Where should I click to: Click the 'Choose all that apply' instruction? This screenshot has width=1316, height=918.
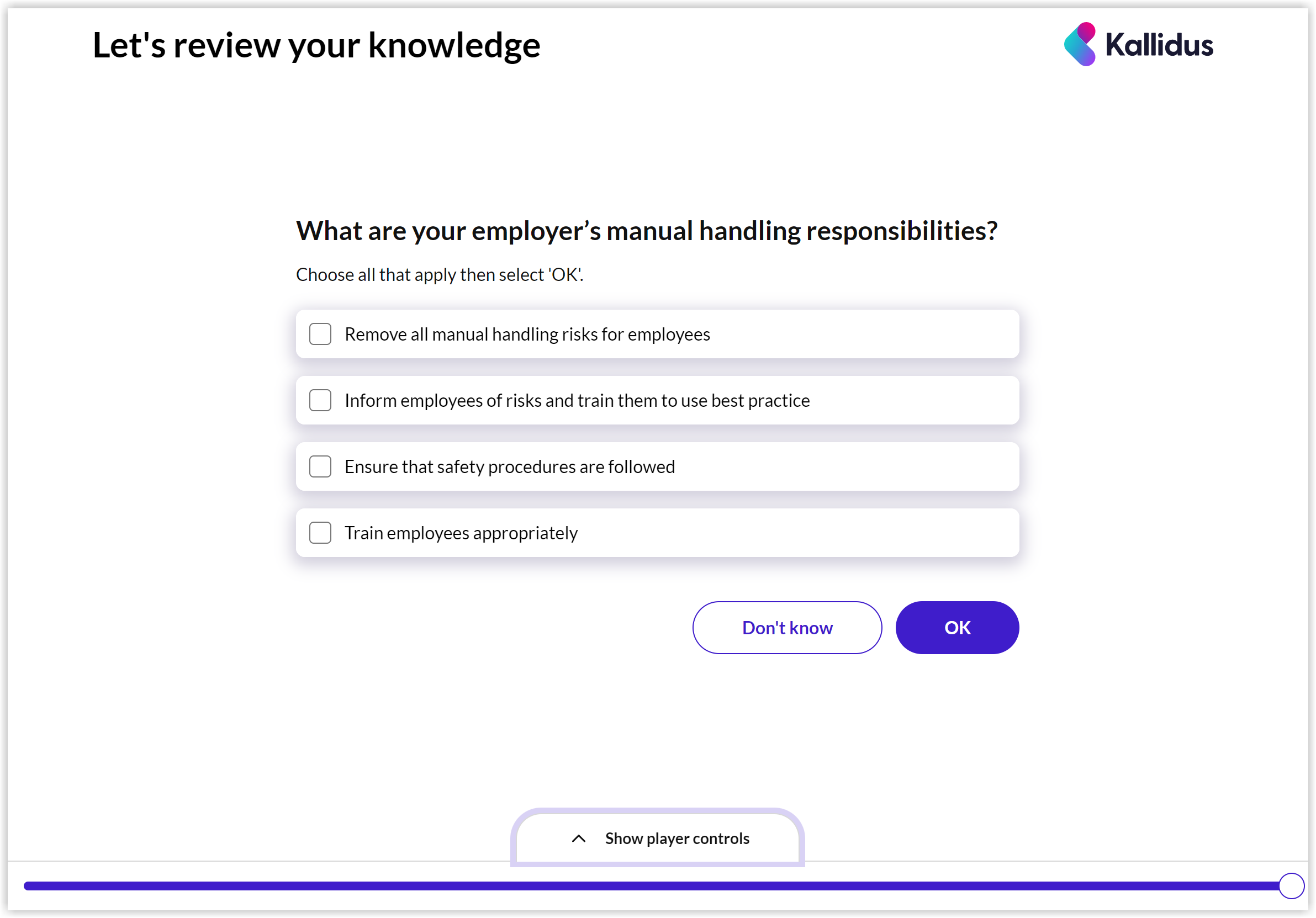(439, 275)
